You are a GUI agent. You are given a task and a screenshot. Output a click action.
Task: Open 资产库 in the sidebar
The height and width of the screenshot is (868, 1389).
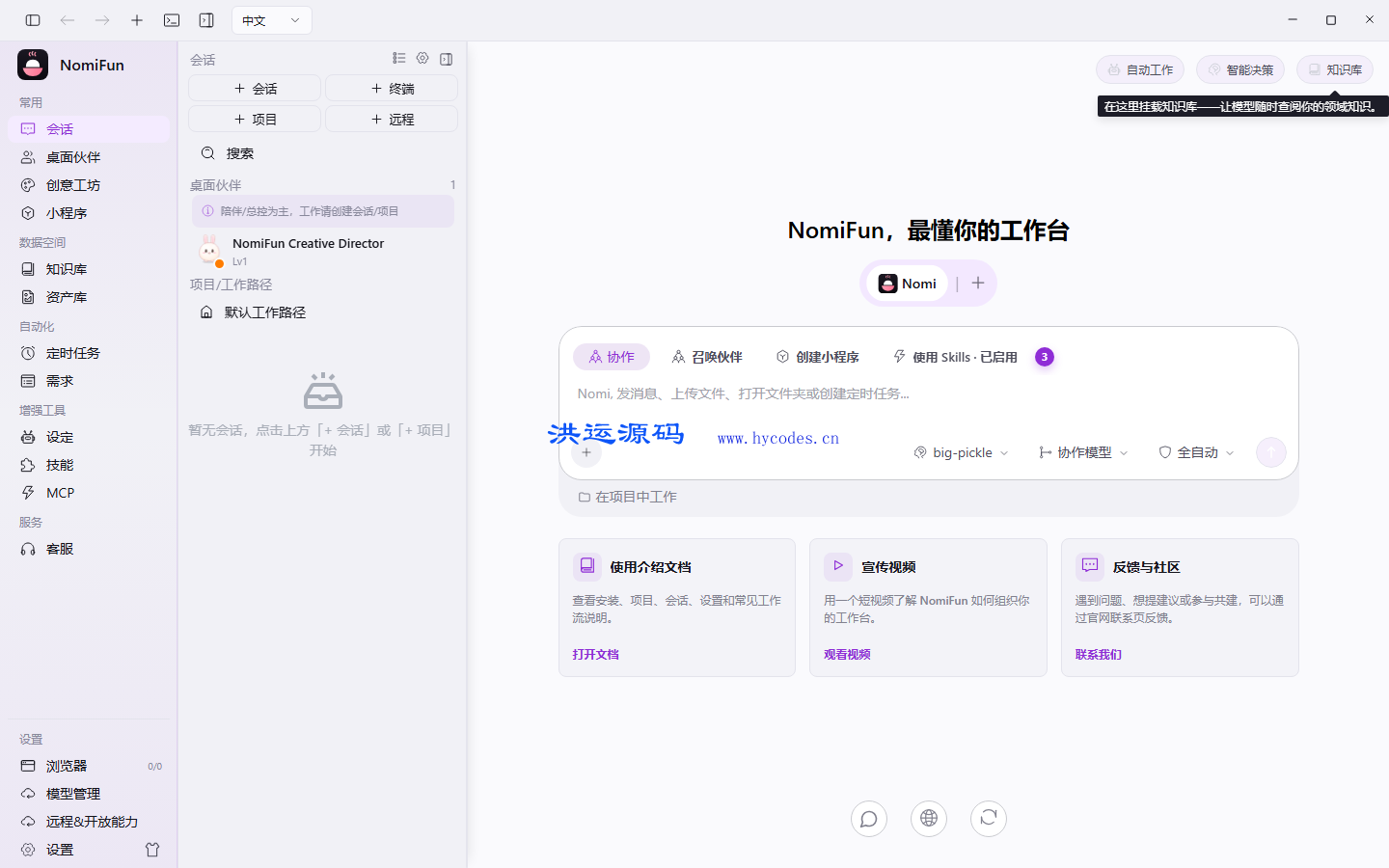pos(89,297)
